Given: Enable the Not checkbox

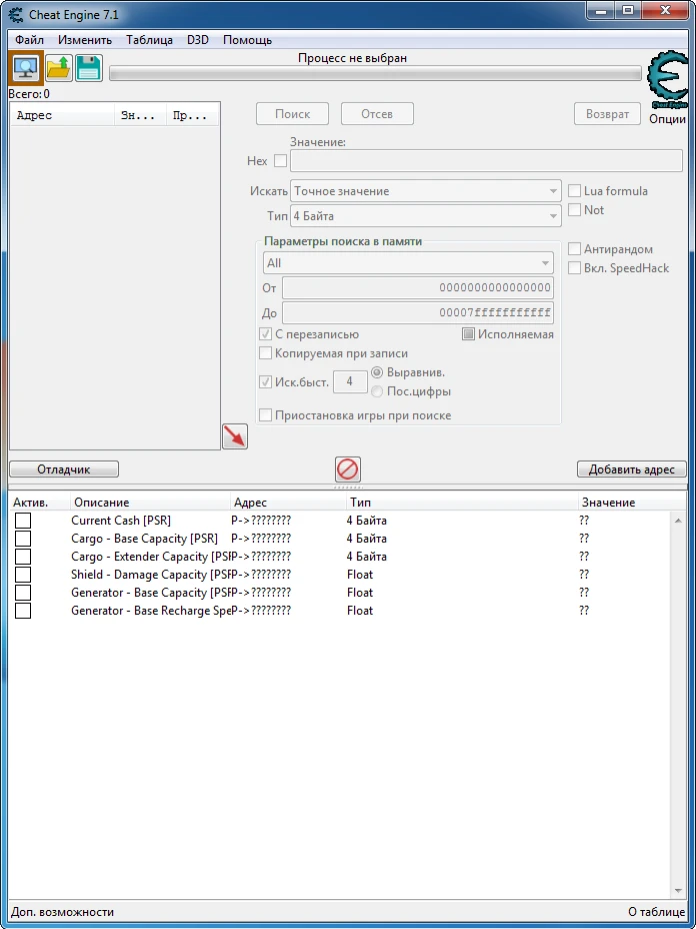Looking at the screenshot, I should click(575, 210).
